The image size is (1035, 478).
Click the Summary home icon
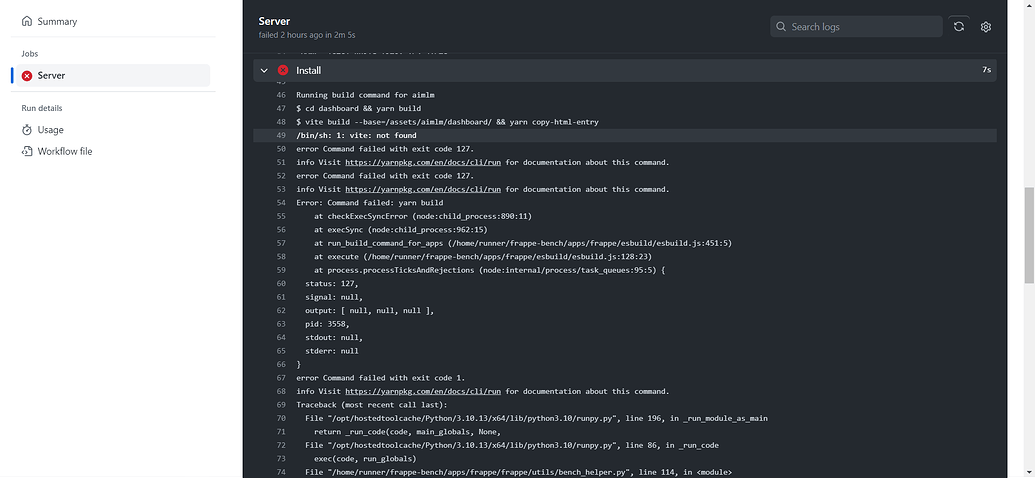(26, 22)
